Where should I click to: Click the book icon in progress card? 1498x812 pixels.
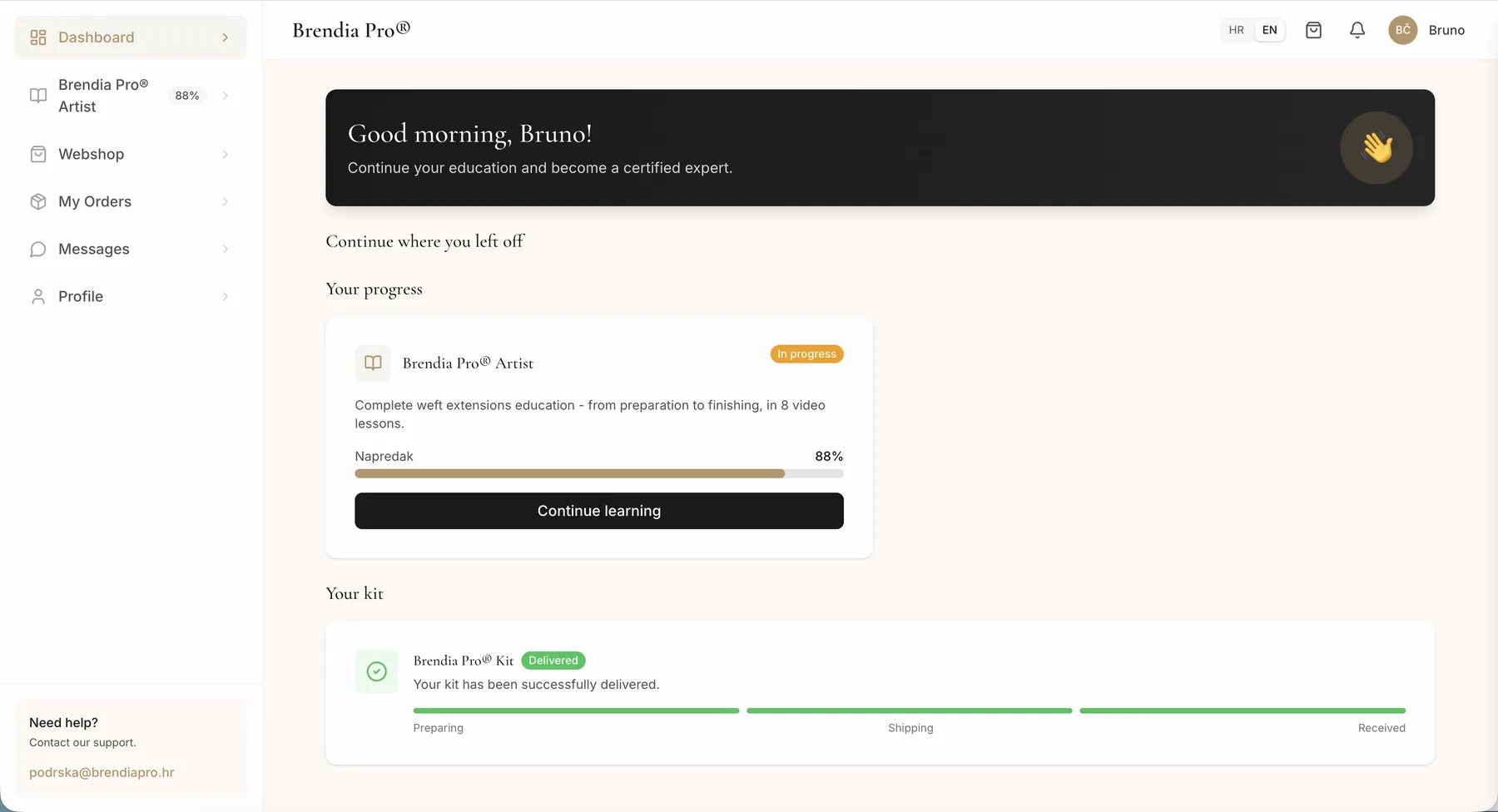(x=373, y=363)
